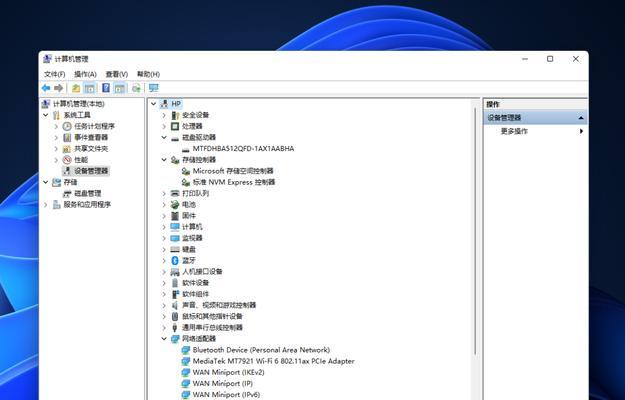625x400 pixels.
Task: Click the scan for hardware changes monitor icon
Action: click(x=153, y=88)
